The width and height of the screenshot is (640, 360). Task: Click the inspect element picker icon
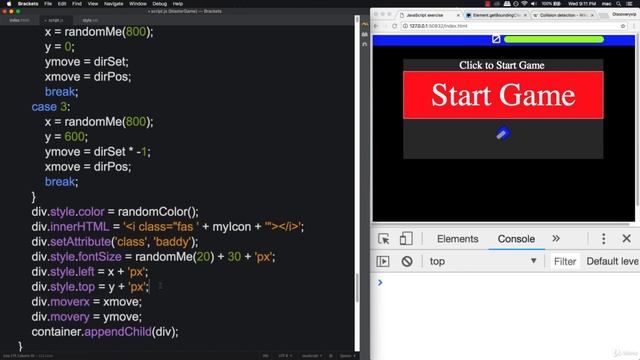(x=383, y=239)
